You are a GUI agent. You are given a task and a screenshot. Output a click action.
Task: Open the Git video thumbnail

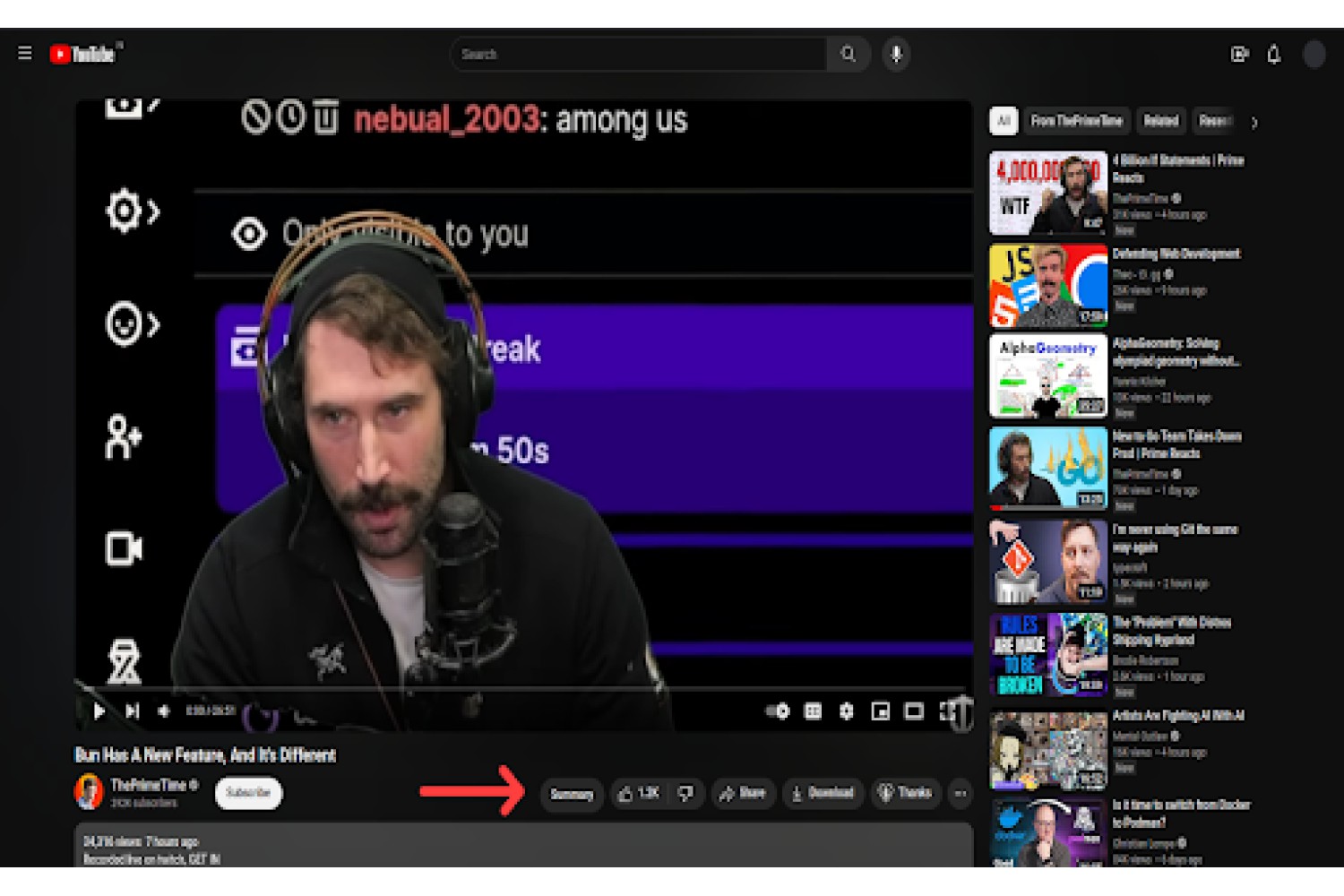click(1048, 562)
